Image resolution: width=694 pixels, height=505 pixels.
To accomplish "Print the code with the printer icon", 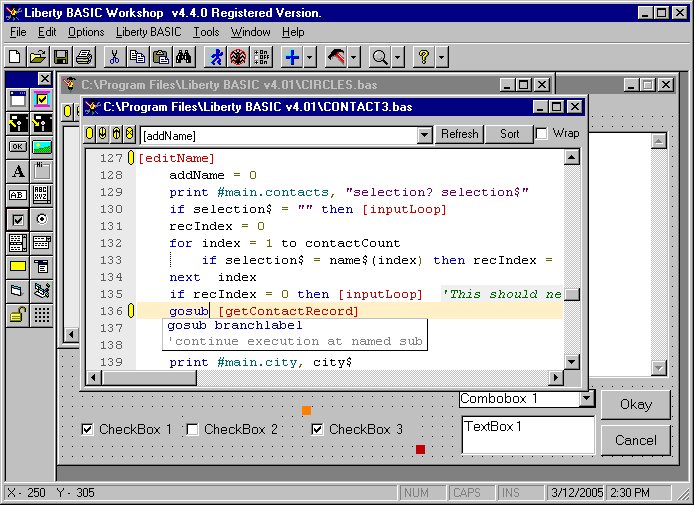I will click(x=84, y=57).
